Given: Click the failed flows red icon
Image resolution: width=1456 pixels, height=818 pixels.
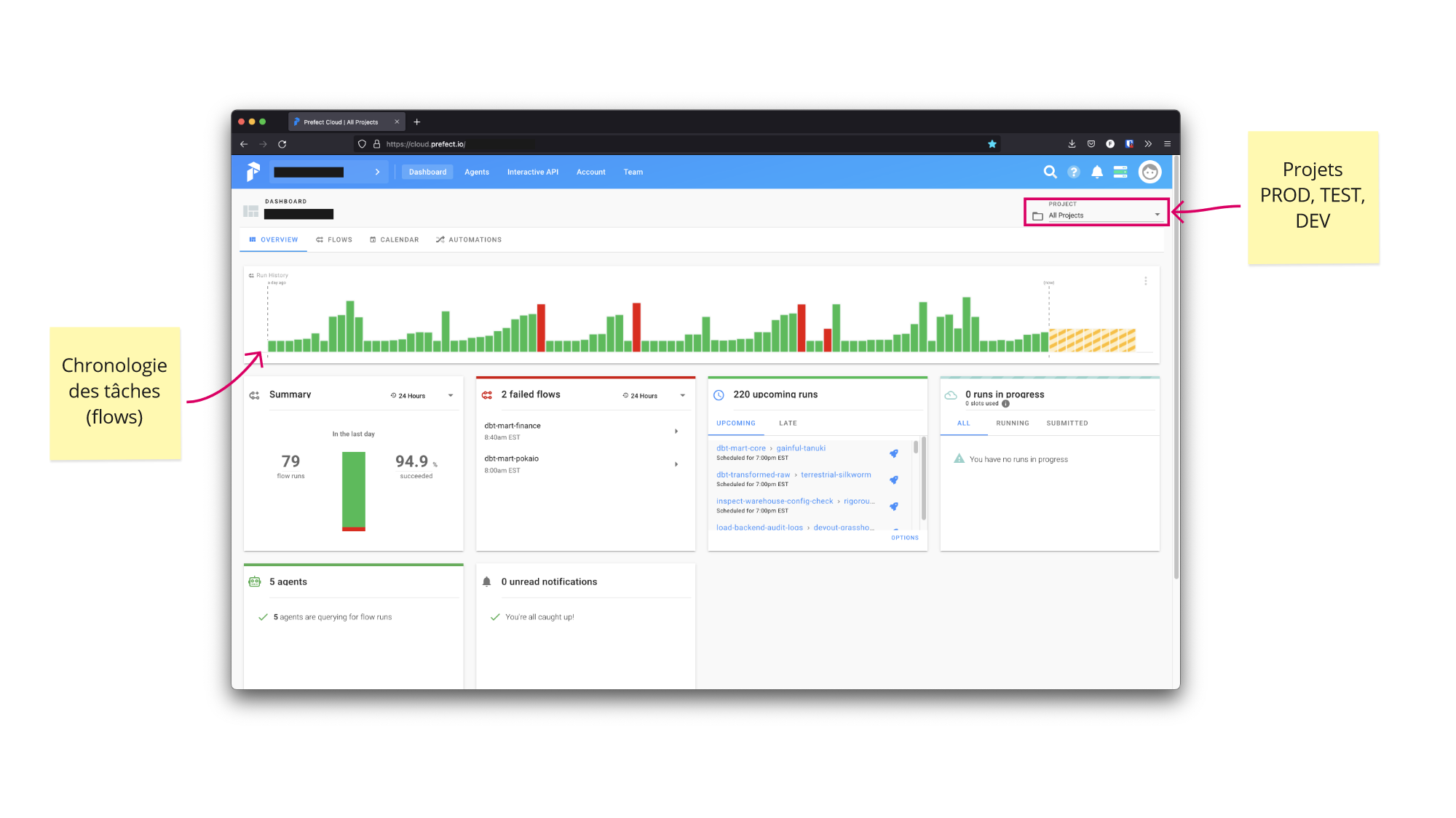Looking at the screenshot, I should [487, 395].
